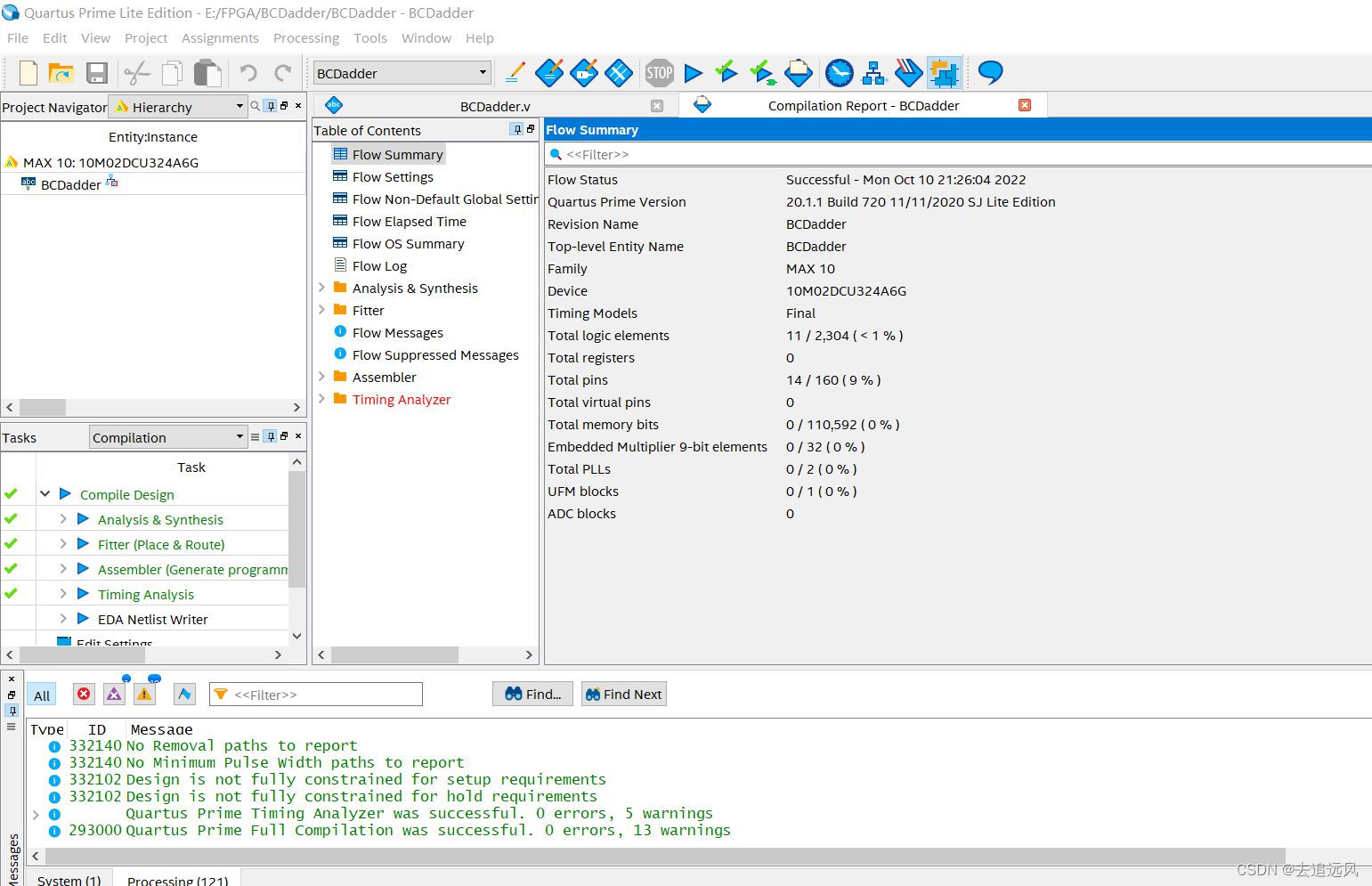Open the Processing menu
This screenshot has width=1372, height=886.
click(306, 38)
